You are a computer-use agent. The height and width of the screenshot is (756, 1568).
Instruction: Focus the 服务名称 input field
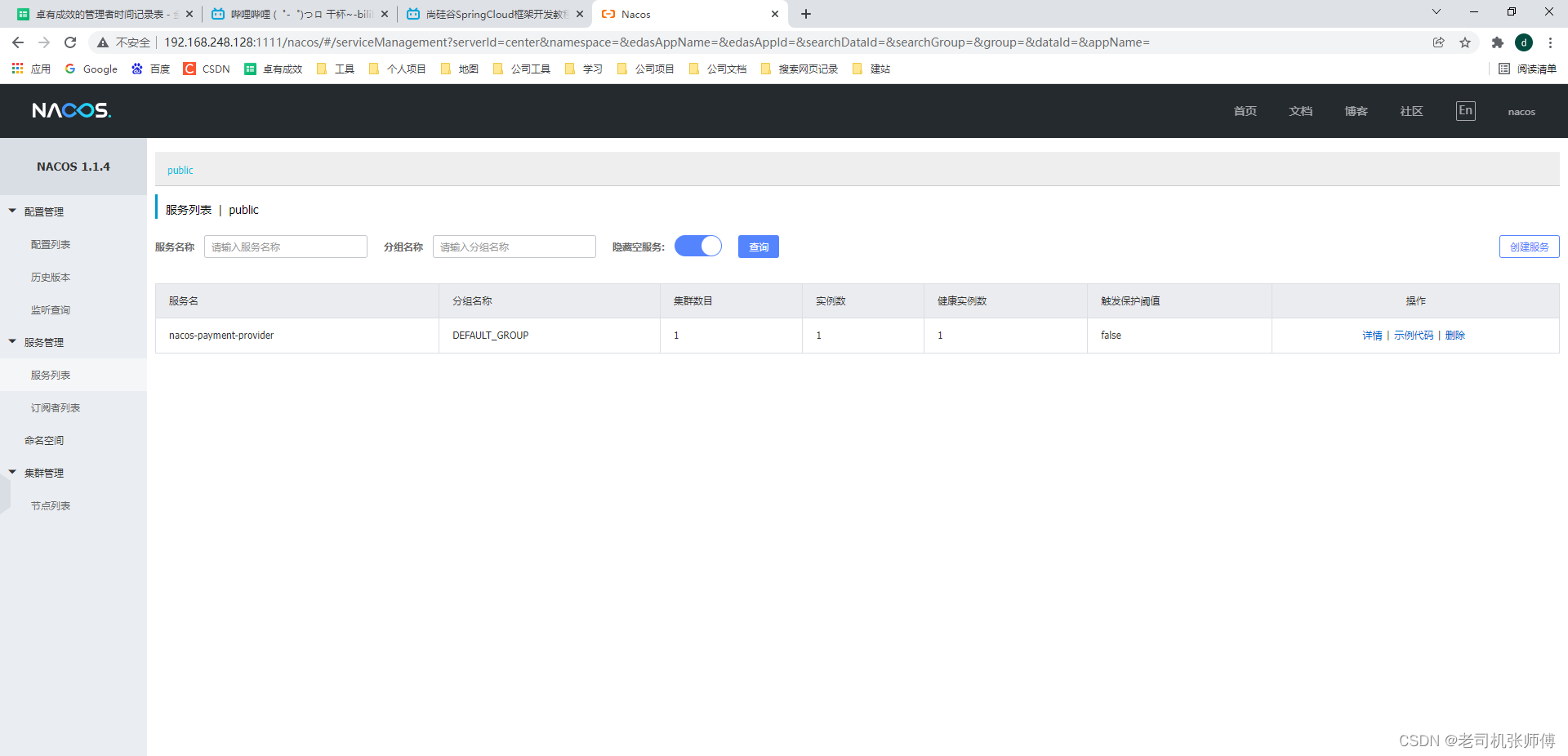click(x=286, y=247)
